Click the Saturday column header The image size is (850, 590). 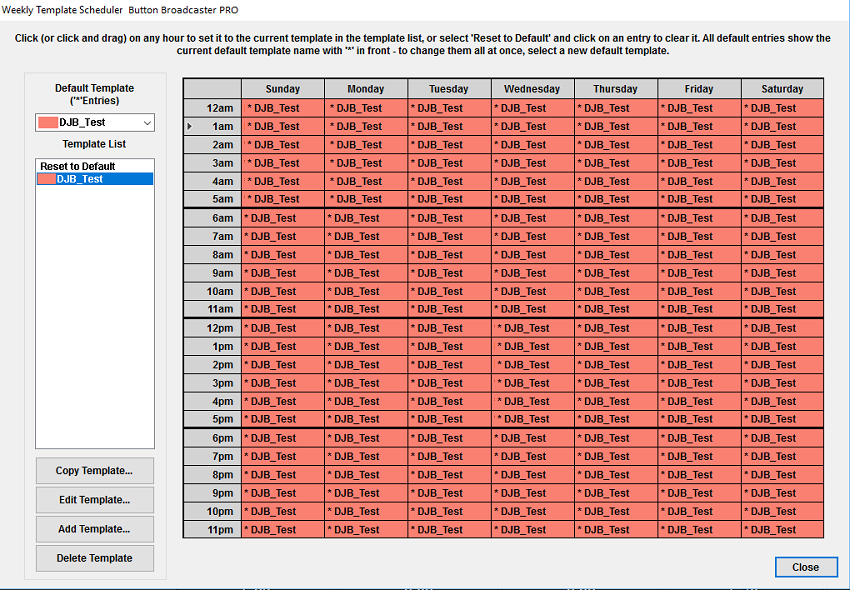point(782,89)
